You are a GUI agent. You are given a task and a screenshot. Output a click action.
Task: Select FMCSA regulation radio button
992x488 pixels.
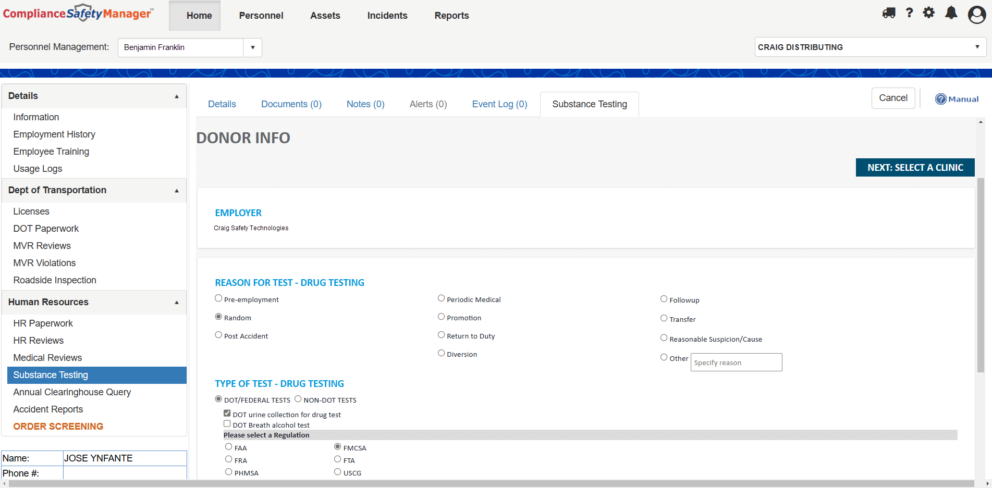pos(337,446)
